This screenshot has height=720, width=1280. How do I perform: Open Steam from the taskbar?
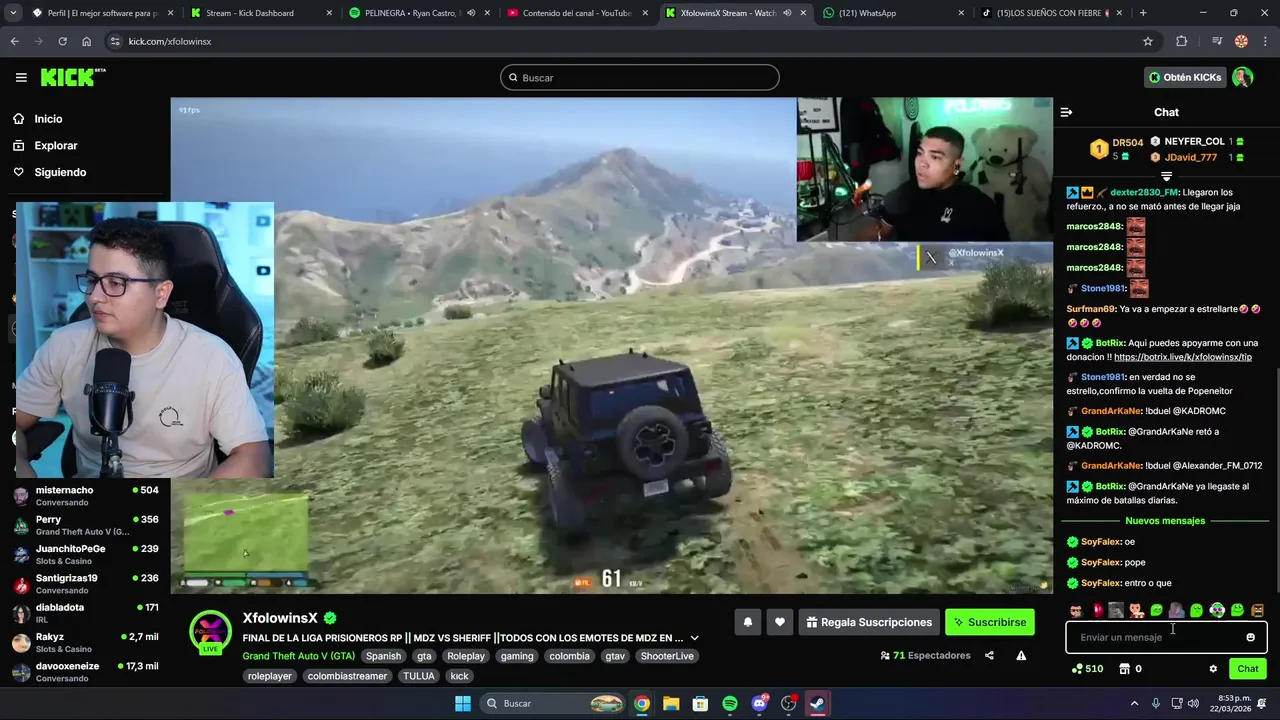pyautogui.click(x=817, y=704)
